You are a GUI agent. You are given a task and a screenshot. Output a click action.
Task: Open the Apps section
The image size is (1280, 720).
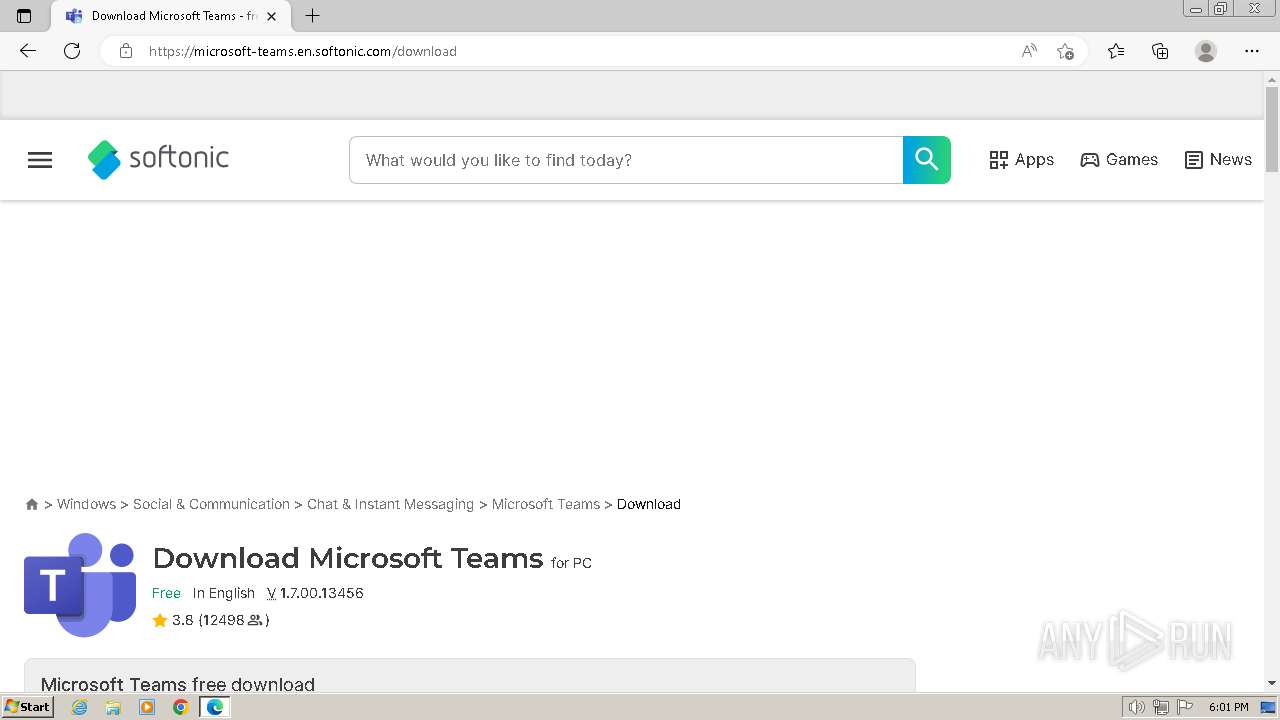pos(1021,160)
